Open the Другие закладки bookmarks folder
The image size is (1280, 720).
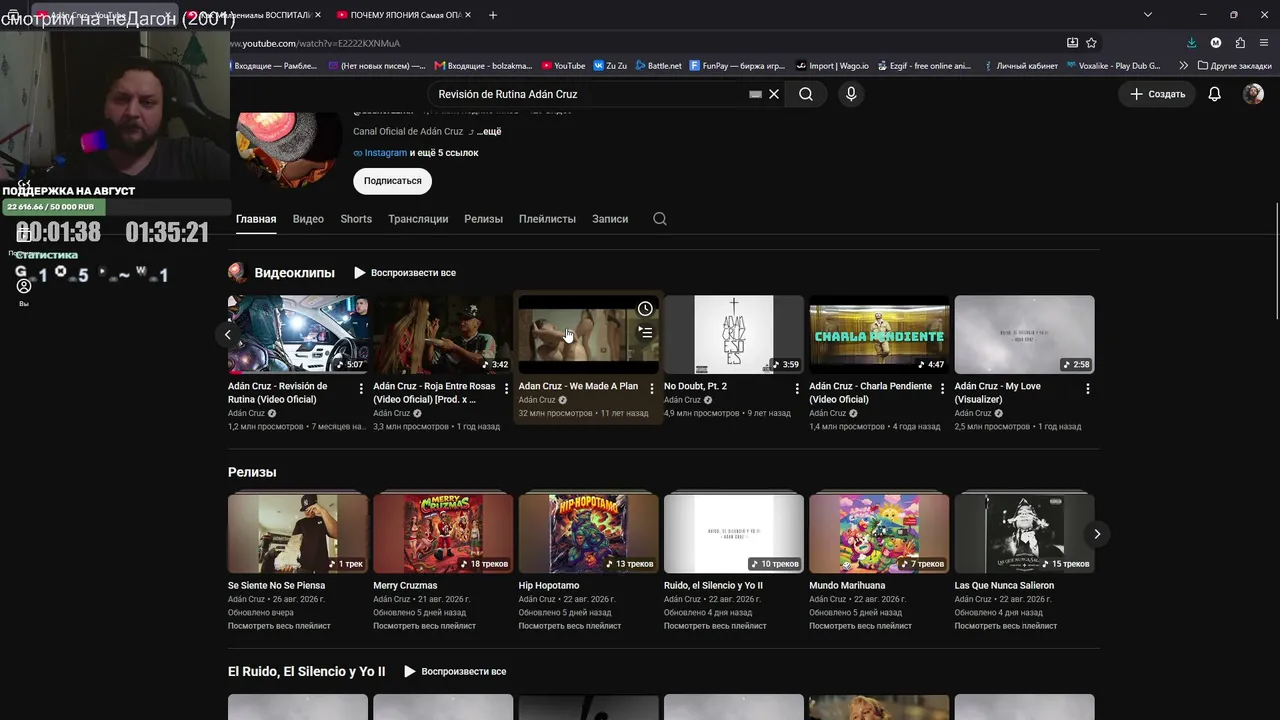1233,66
